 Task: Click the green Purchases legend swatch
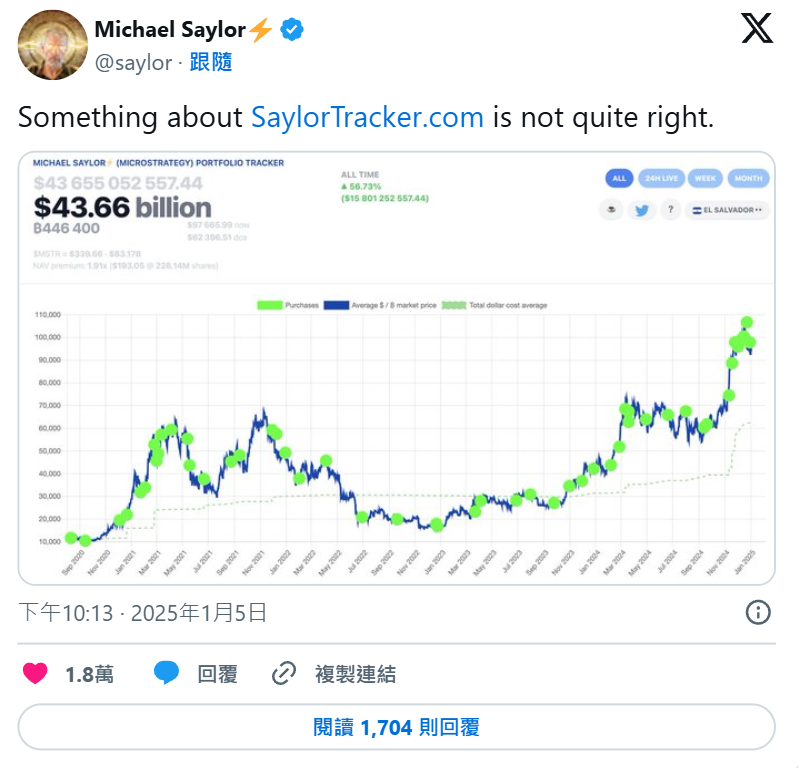point(269,304)
